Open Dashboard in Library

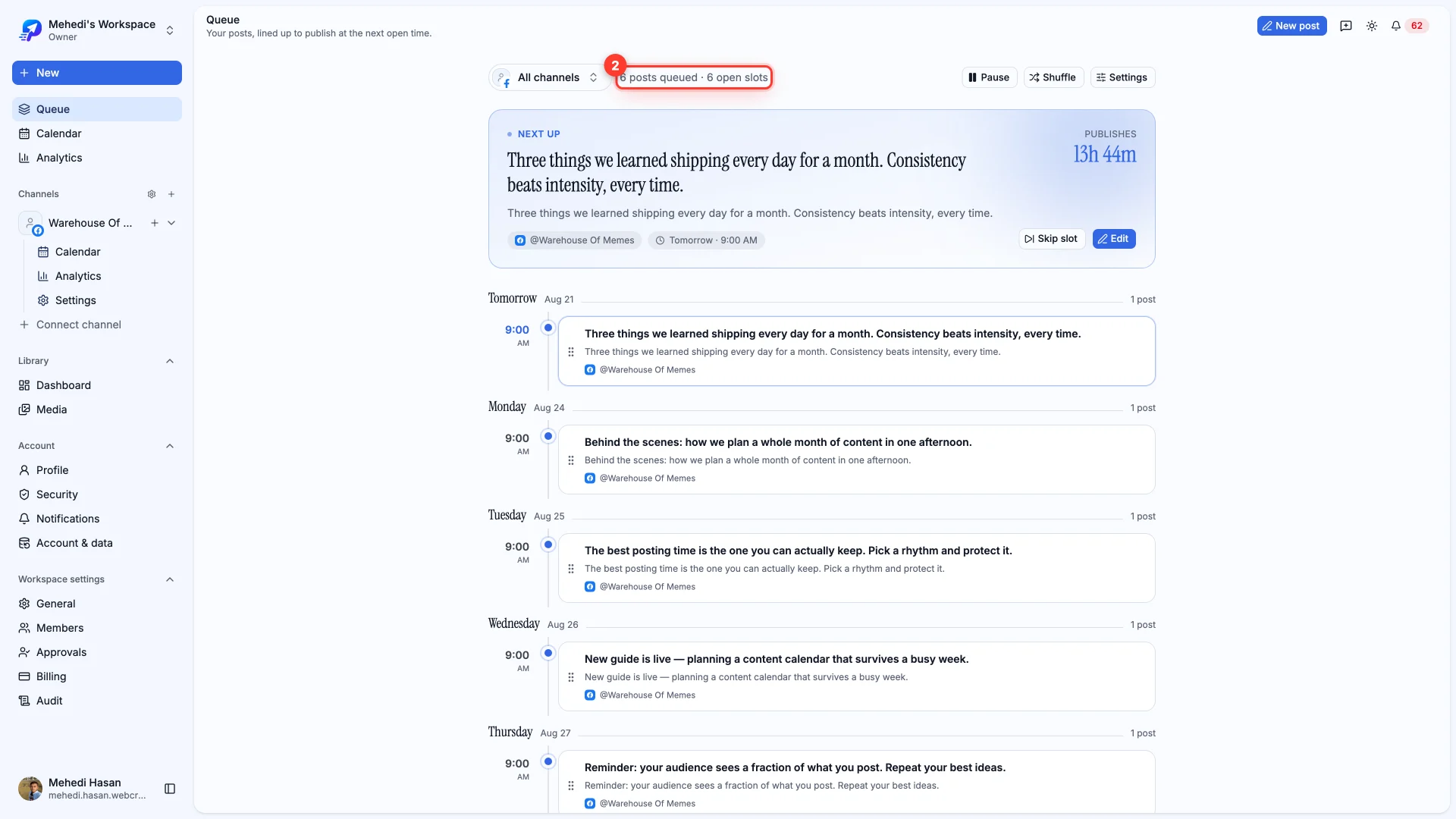pos(97,385)
